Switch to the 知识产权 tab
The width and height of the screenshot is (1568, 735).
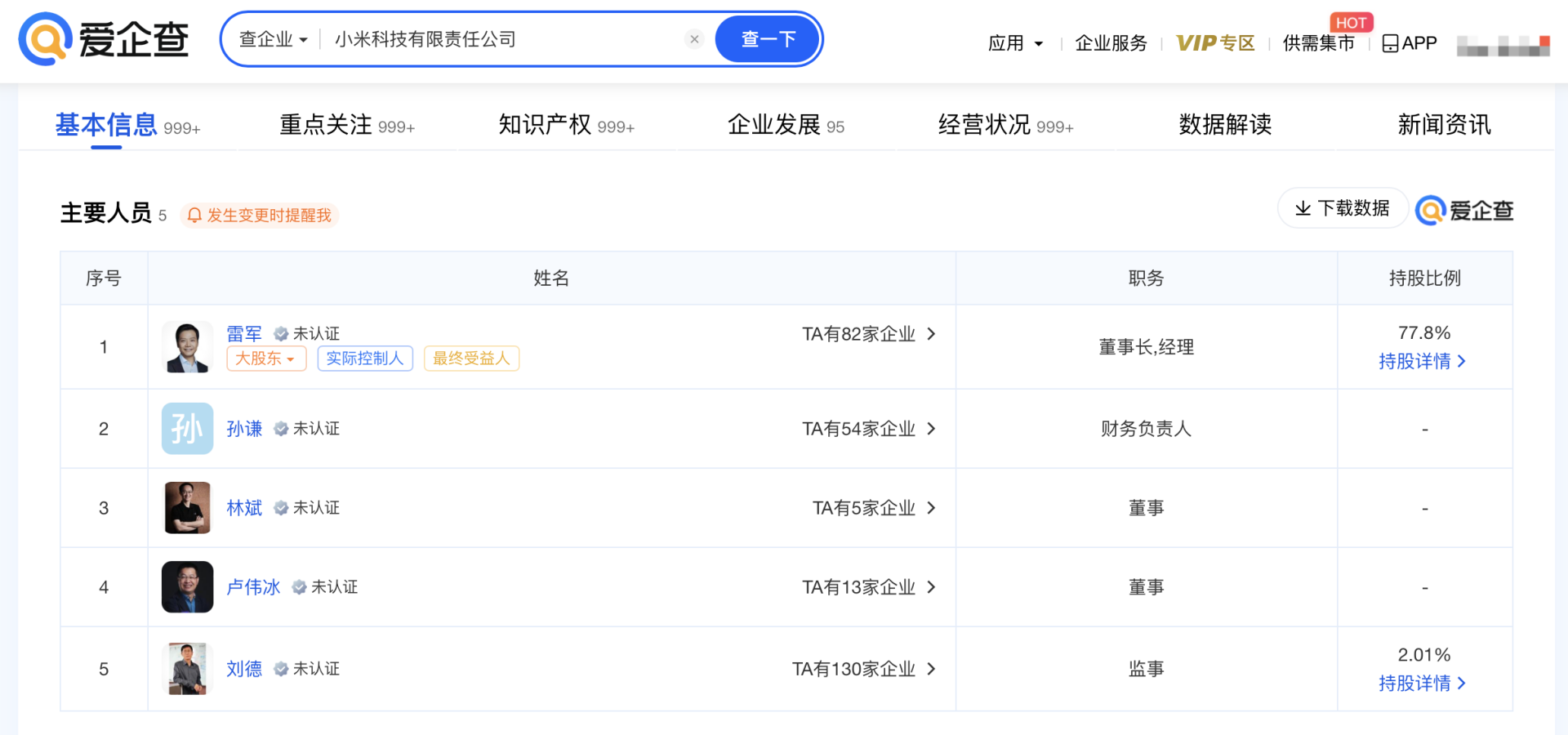tap(566, 125)
